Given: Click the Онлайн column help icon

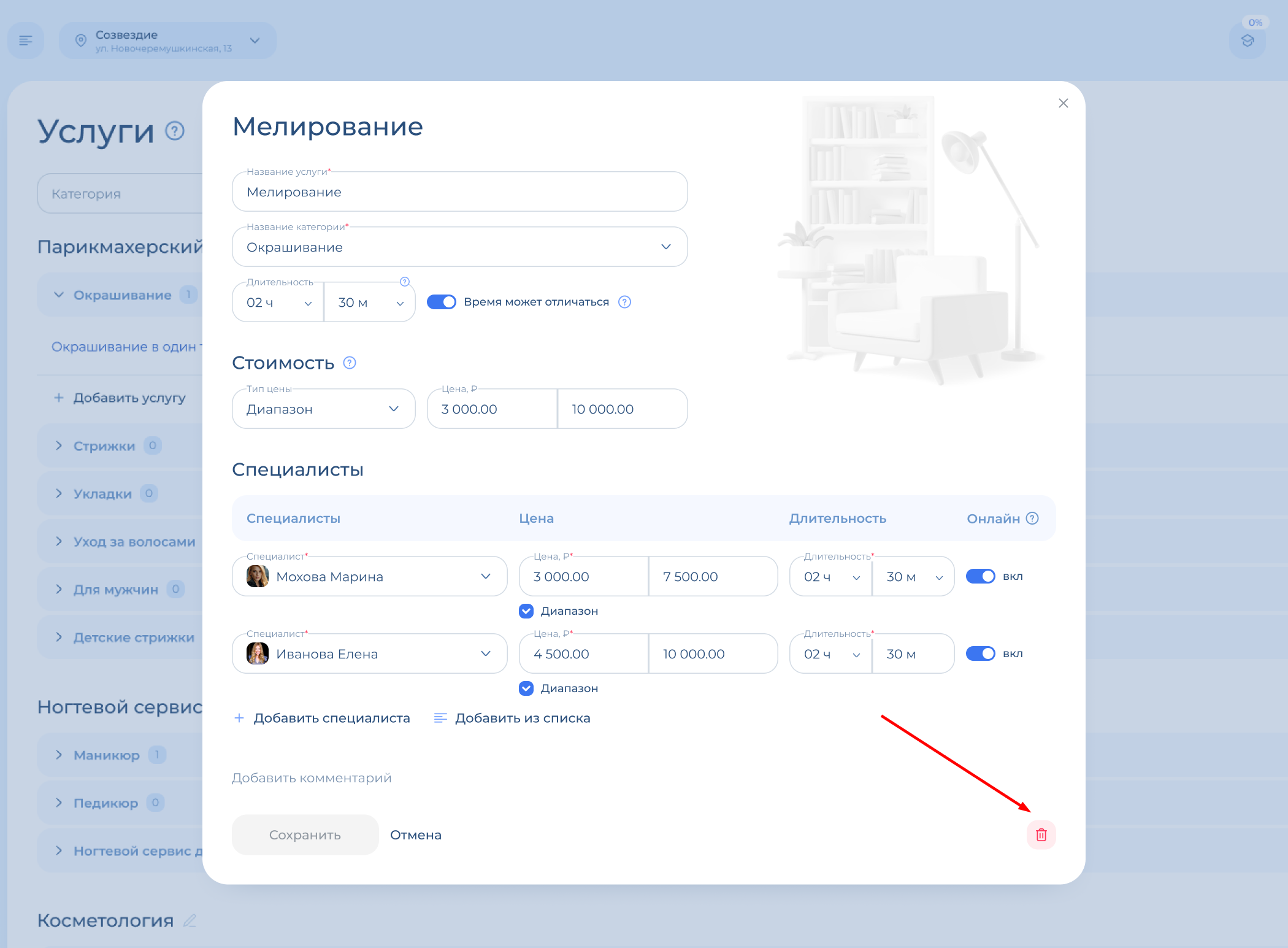Looking at the screenshot, I should click(x=1032, y=518).
